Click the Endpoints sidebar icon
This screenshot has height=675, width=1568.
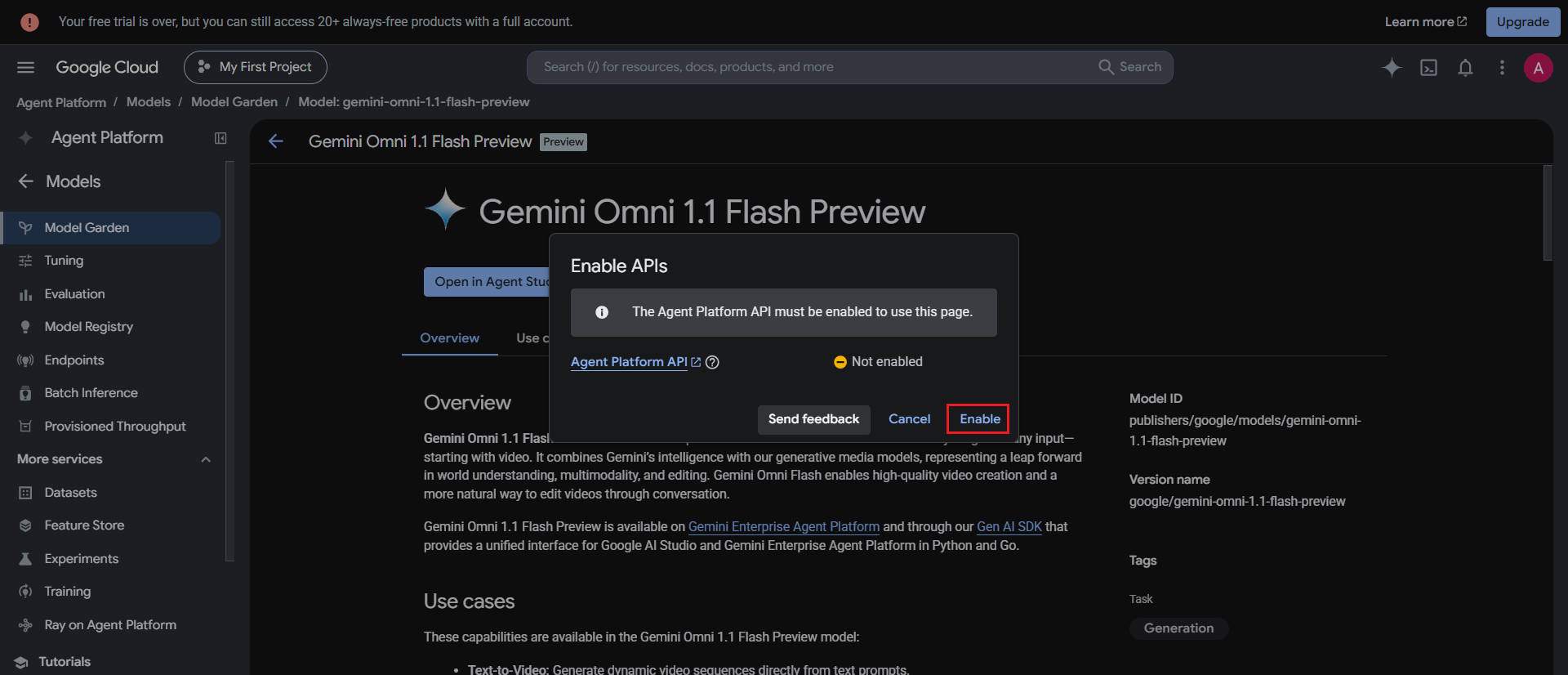click(x=25, y=360)
